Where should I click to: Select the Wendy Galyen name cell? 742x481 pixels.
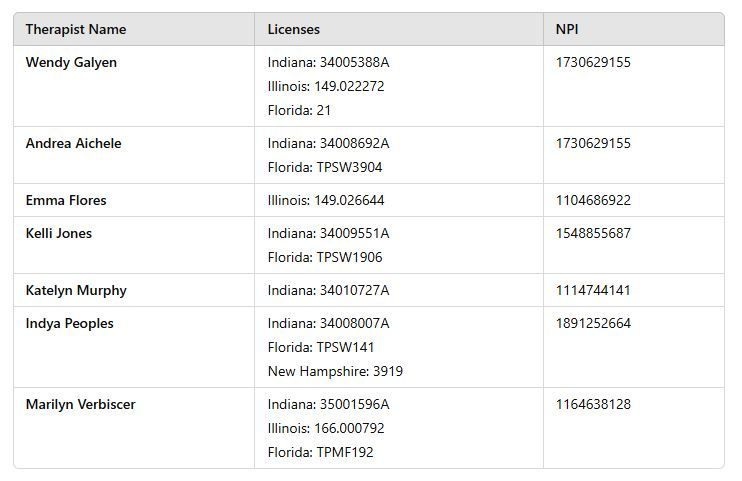pos(71,62)
